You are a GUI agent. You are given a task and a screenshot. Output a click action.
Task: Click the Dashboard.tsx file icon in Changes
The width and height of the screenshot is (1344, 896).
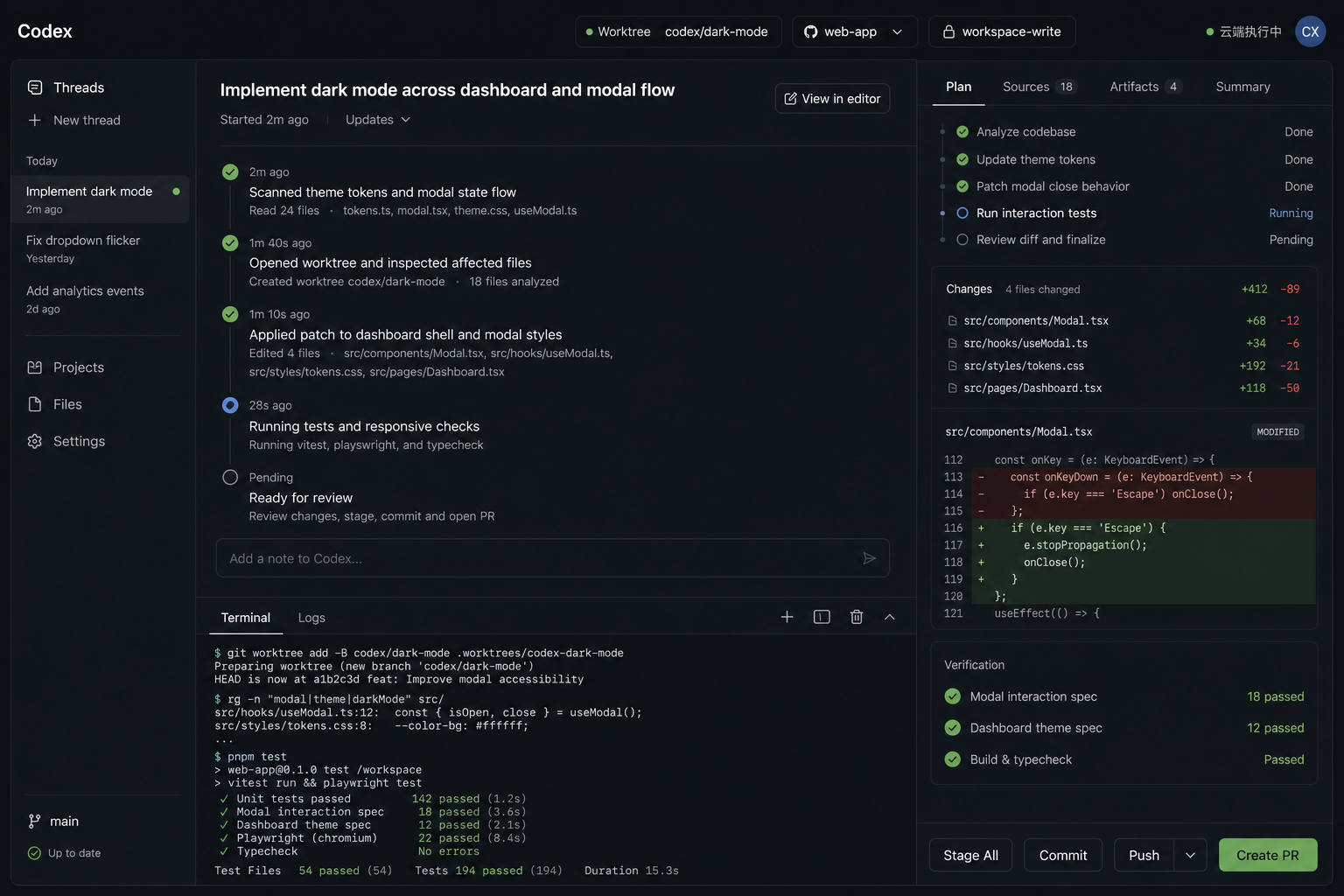953,388
